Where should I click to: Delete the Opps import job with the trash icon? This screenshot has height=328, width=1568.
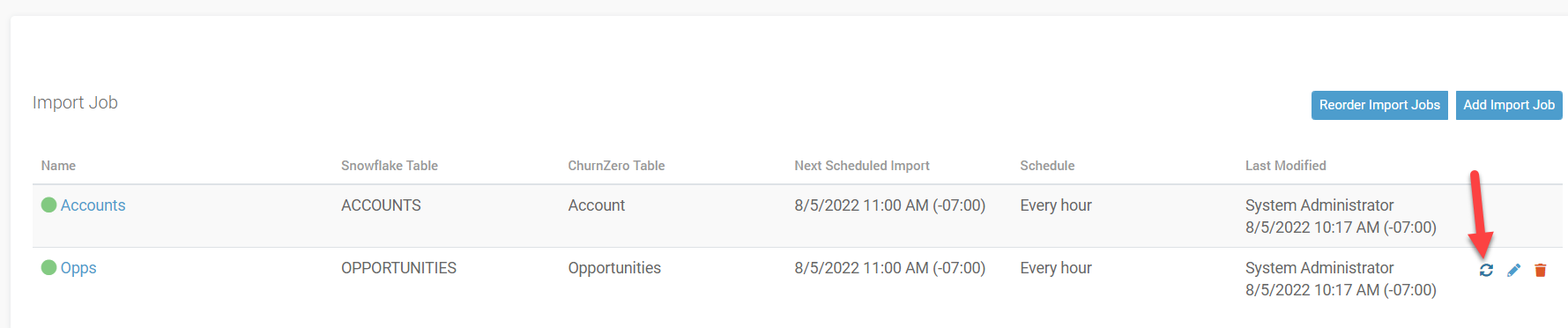1541,270
